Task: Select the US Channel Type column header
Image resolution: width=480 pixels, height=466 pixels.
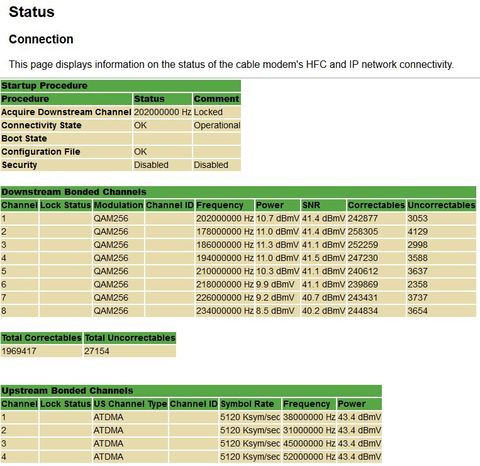Action: click(130, 404)
